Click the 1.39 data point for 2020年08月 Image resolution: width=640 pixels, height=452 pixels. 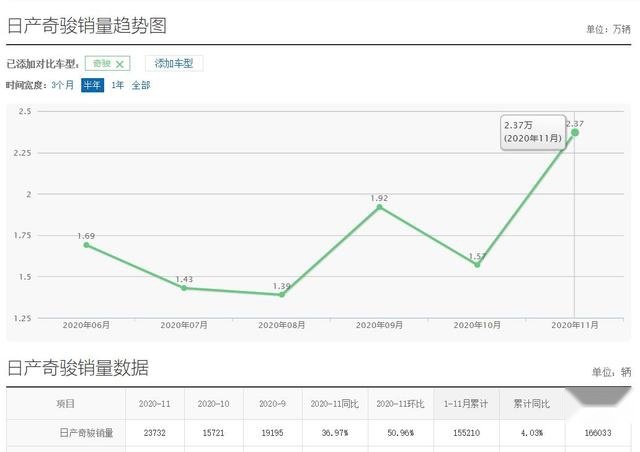click(282, 294)
